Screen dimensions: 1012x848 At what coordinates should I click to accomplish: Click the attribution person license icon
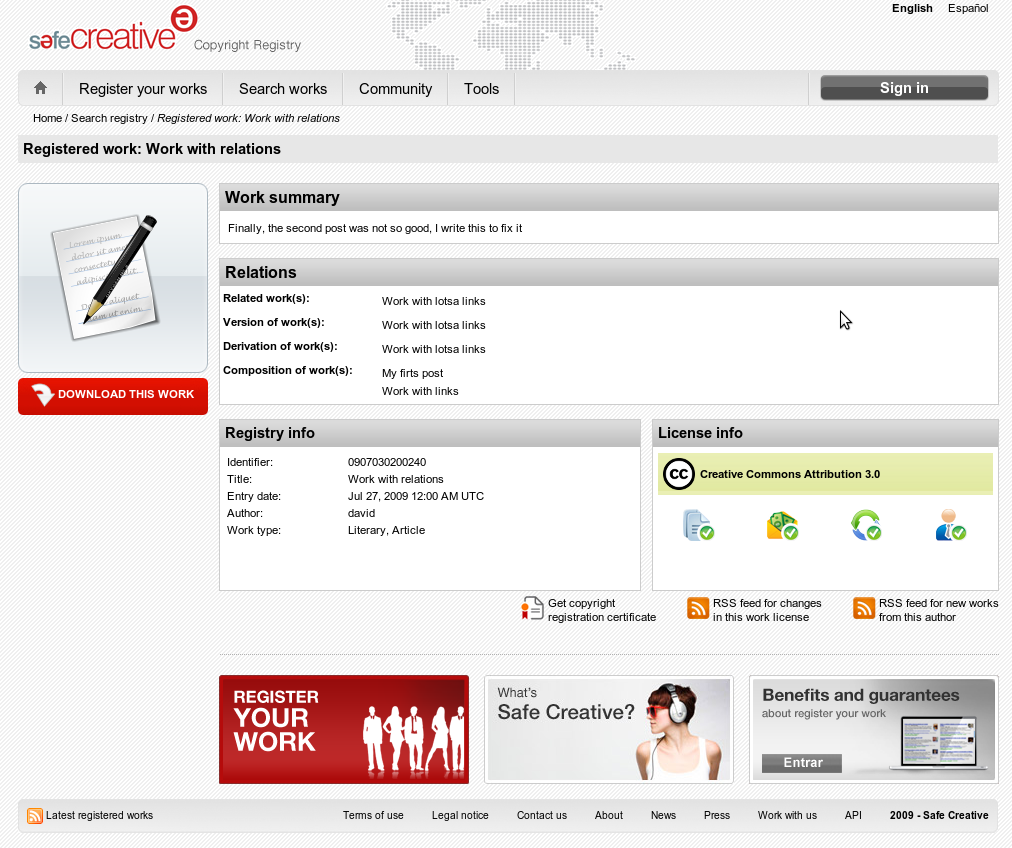point(949,525)
